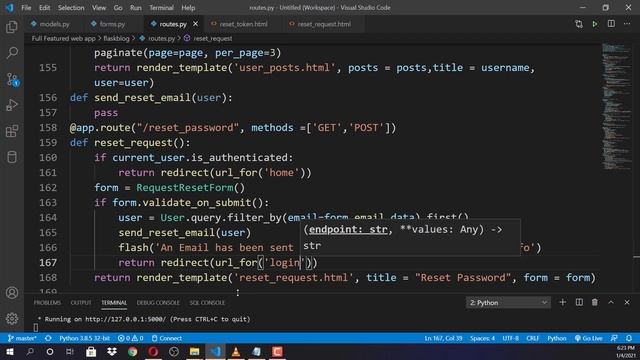
Task: Open the Terminal menu
Action: click(161, 8)
